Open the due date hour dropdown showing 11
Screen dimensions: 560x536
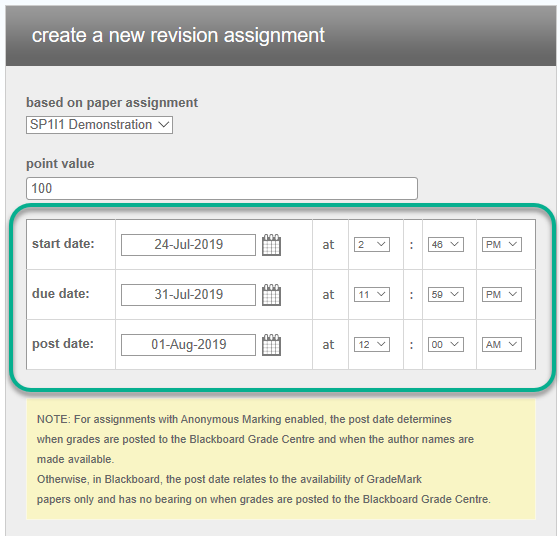pyautogui.click(x=372, y=295)
